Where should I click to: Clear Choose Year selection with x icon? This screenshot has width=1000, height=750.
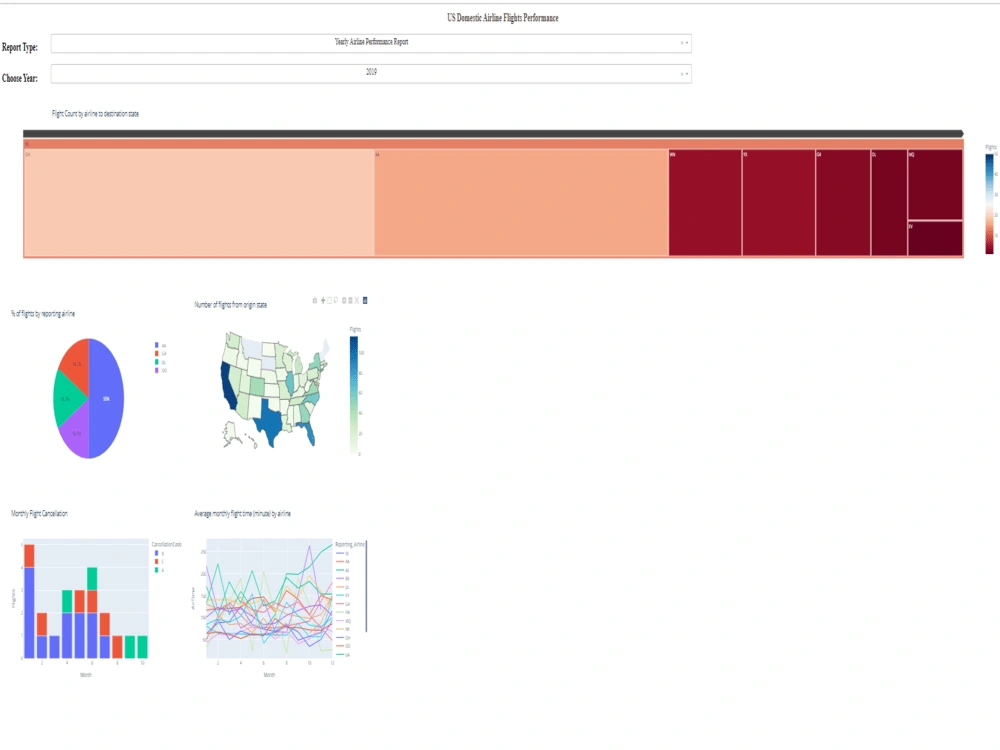pos(682,74)
